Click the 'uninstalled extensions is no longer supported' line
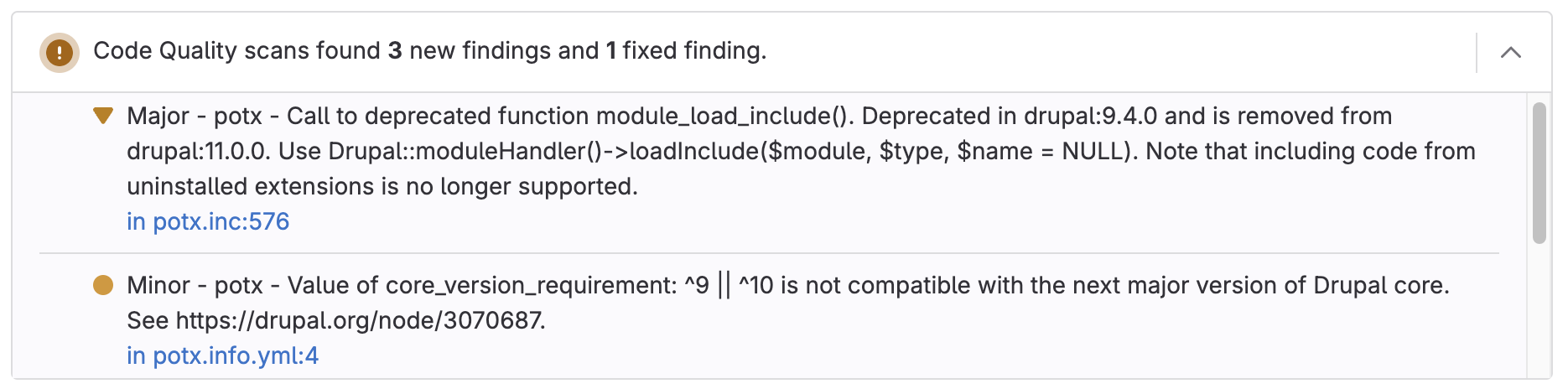This screenshot has height=389, width=1568. click(382, 186)
